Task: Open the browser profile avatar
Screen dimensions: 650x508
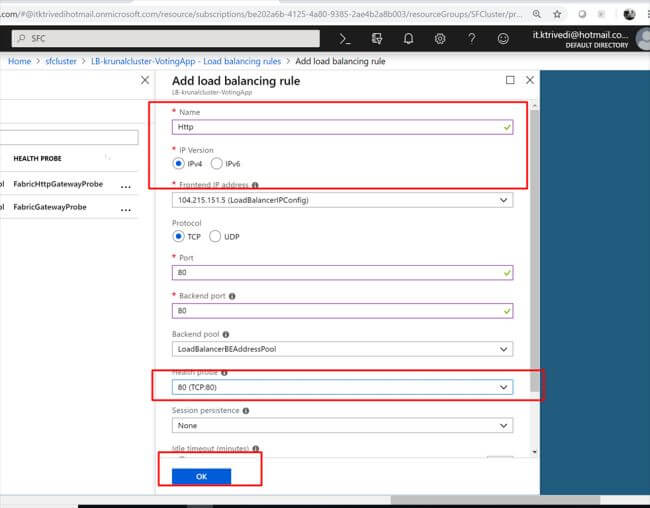Action: click(x=629, y=14)
